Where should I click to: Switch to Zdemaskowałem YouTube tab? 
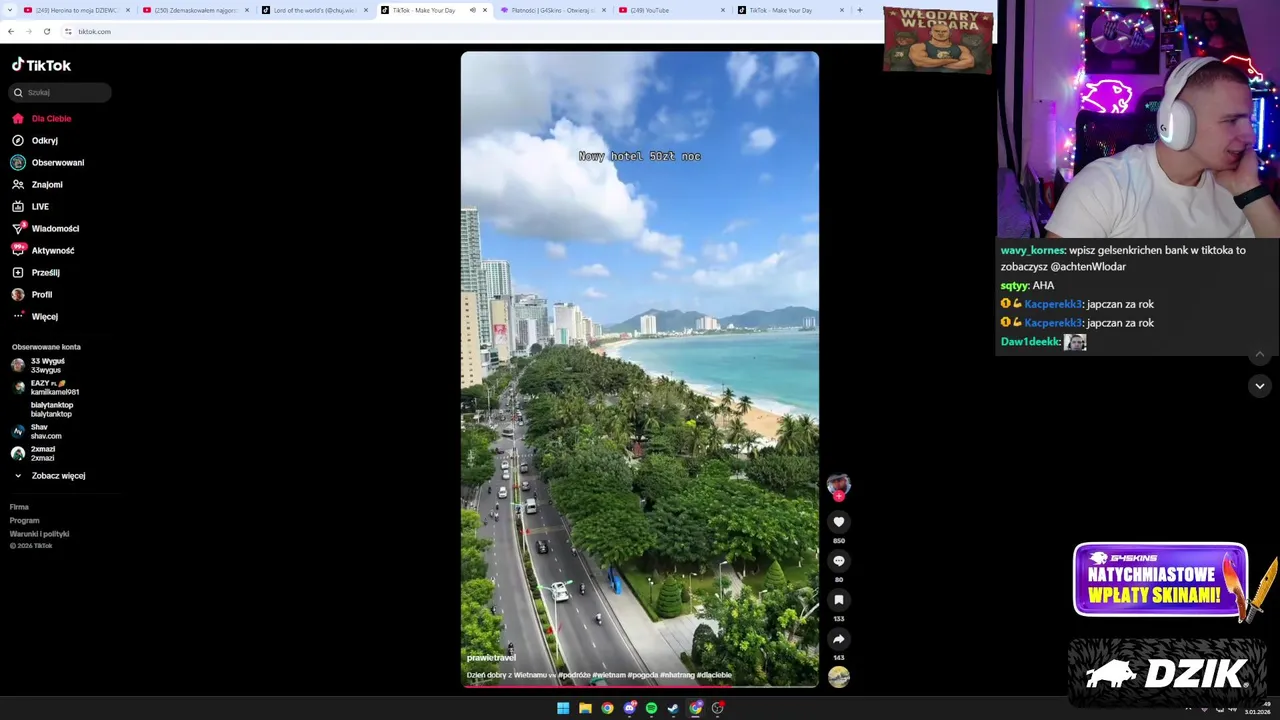click(196, 10)
